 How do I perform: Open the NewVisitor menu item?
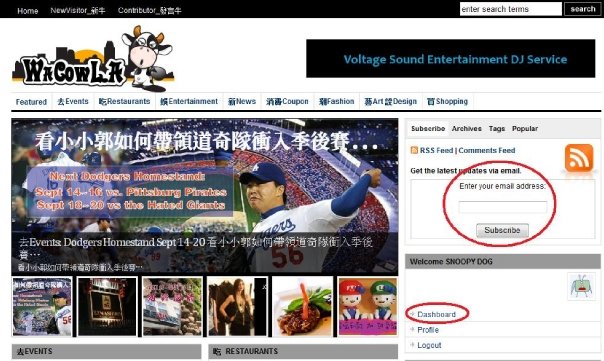tap(78, 11)
